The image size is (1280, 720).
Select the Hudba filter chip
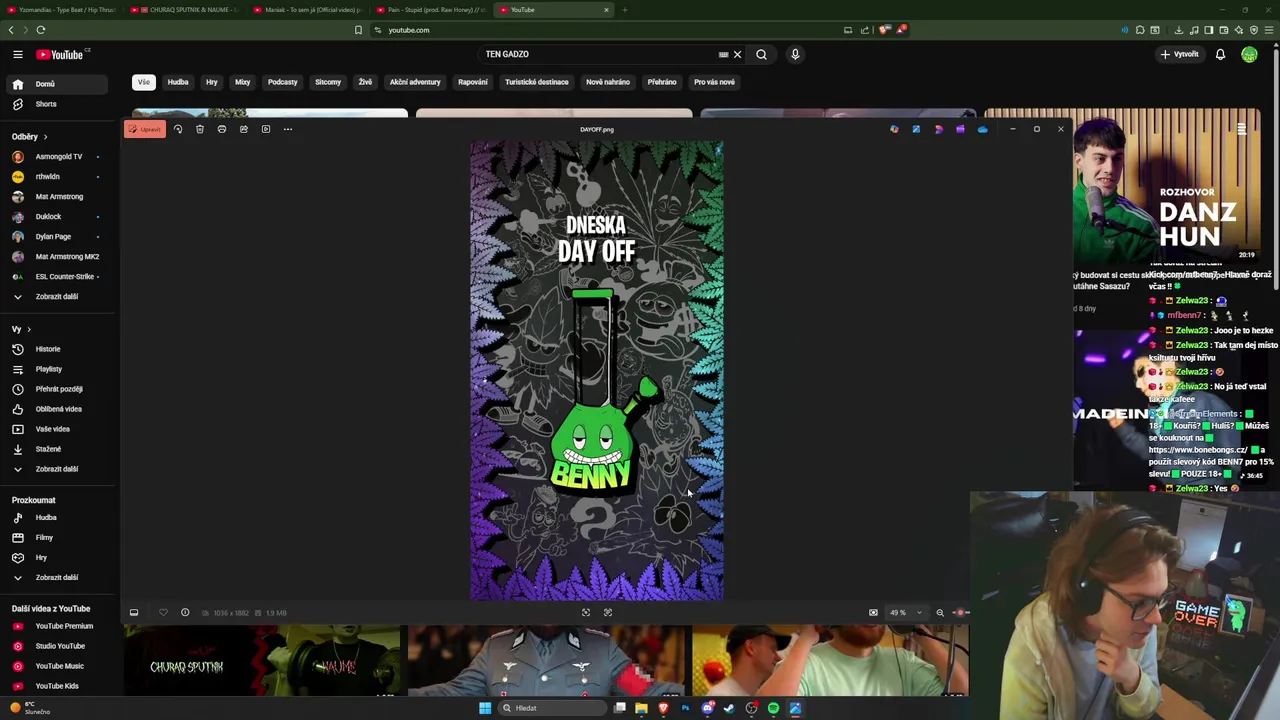[x=178, y=82]
